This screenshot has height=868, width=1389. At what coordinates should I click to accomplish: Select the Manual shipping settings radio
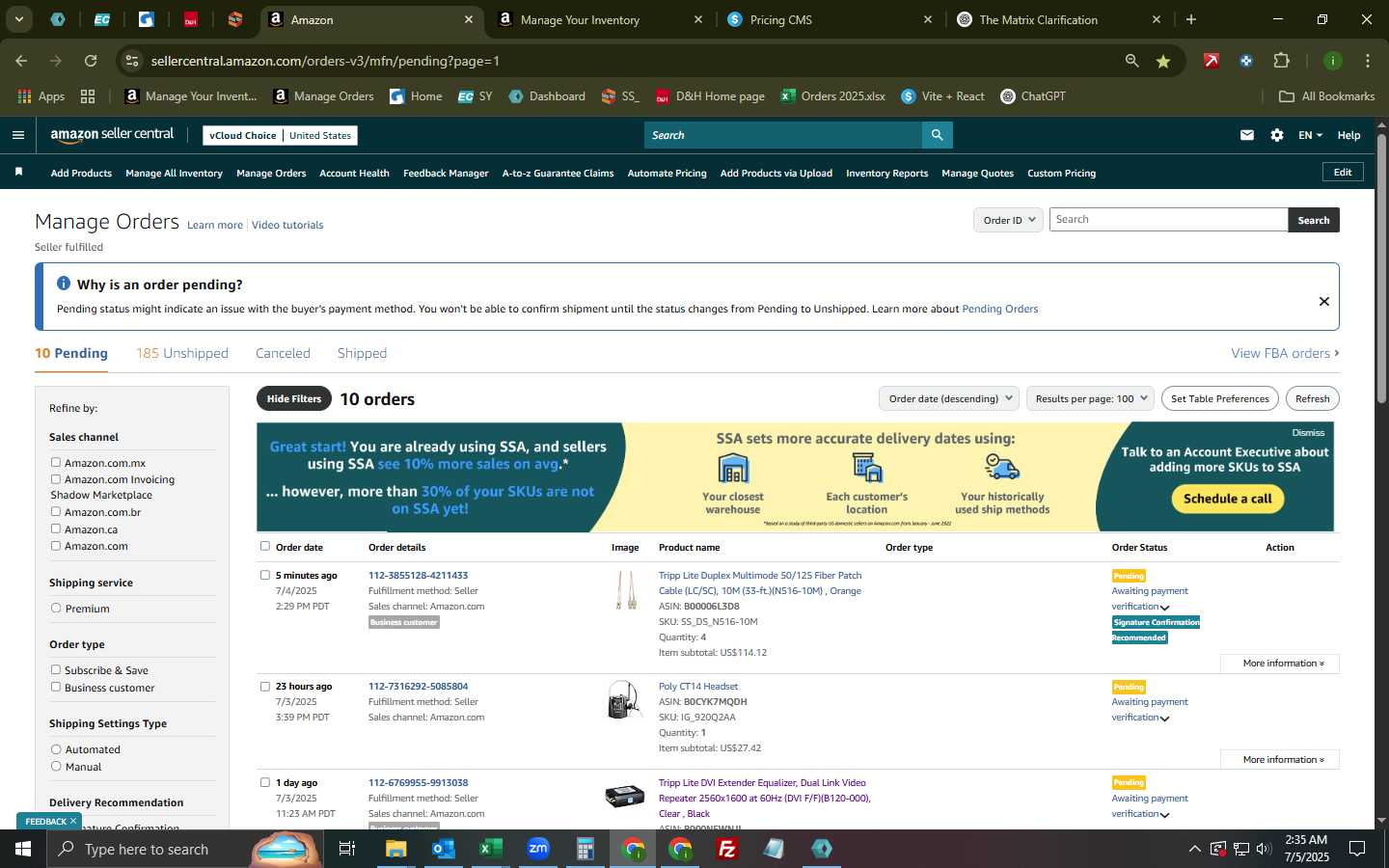pyautogui.click(x=56, y=766)
